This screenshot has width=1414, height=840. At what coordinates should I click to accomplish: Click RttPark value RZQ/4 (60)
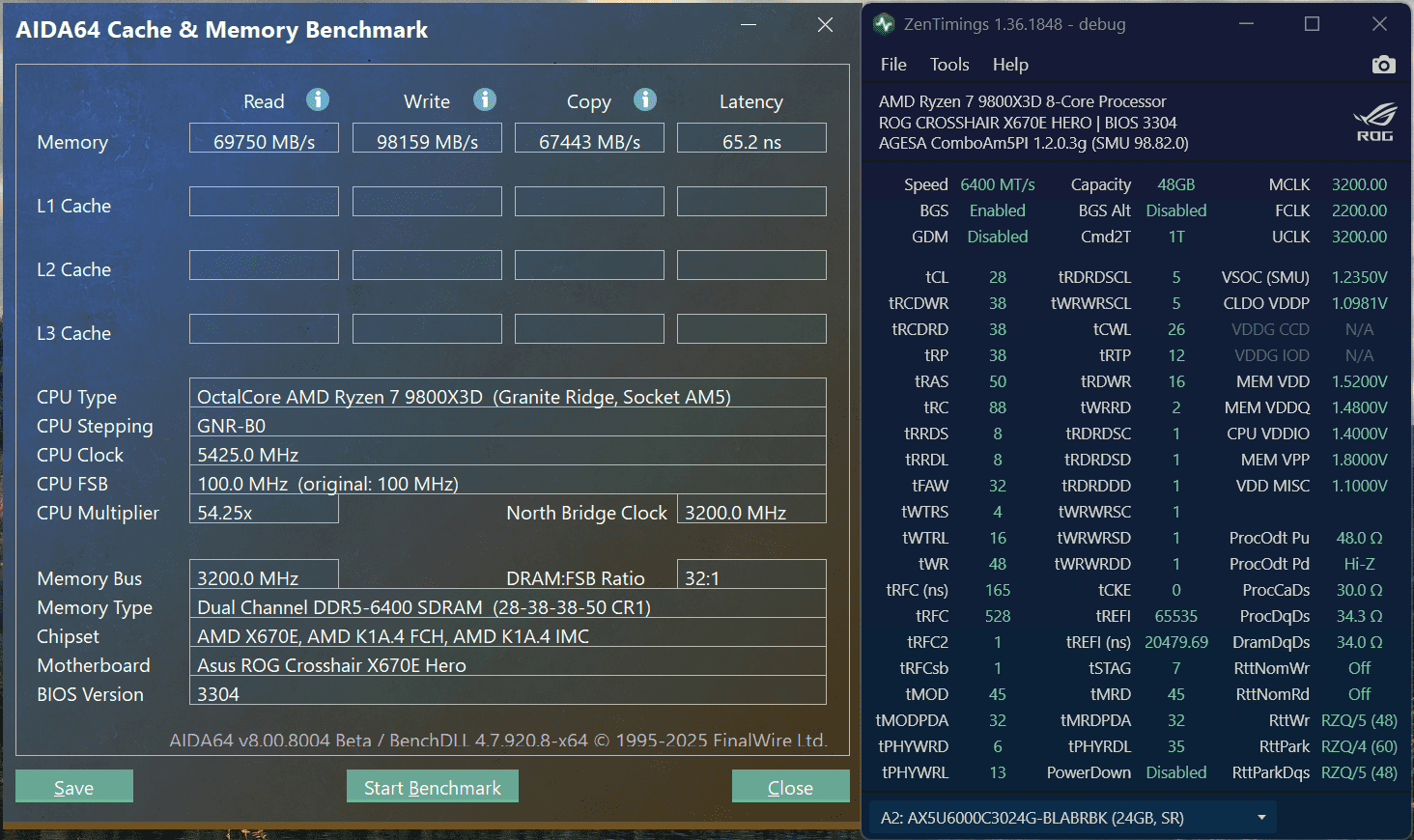pyautogui.click(x=1359, y=746)
